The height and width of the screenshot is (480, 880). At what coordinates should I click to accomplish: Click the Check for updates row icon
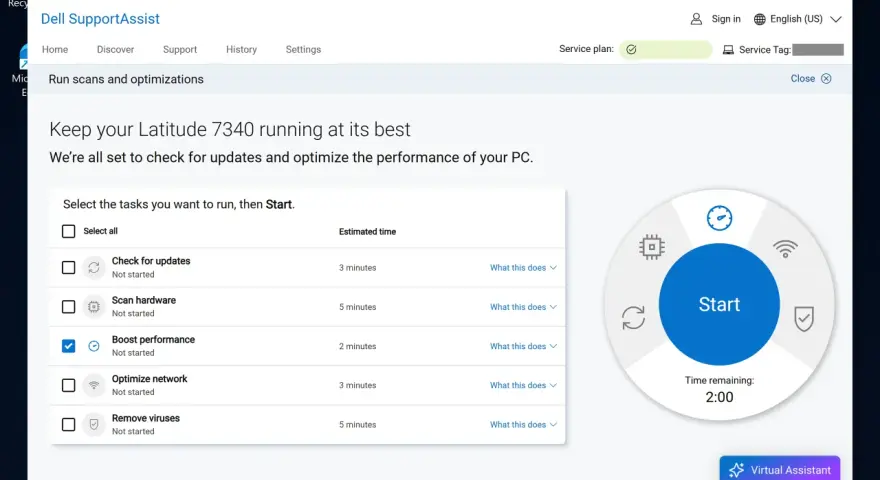coord(94,268)
